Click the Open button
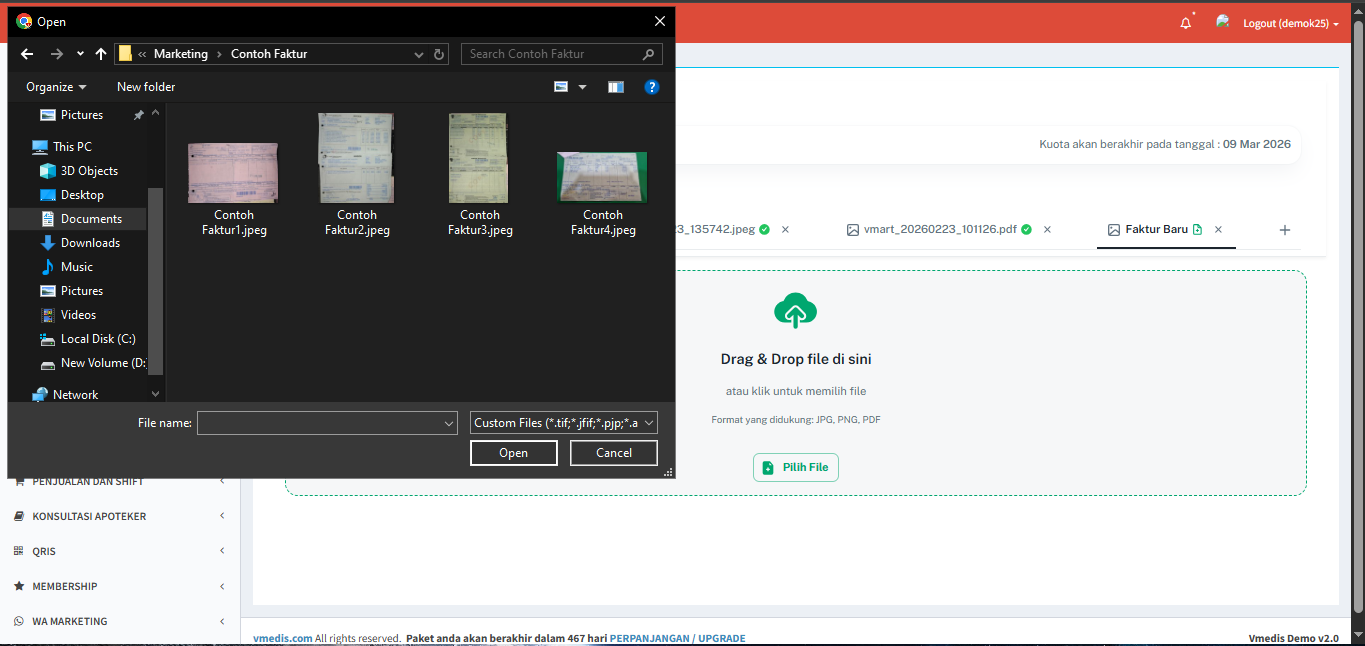The height and width of the screenshot is (646, 1365). (513, 453)
